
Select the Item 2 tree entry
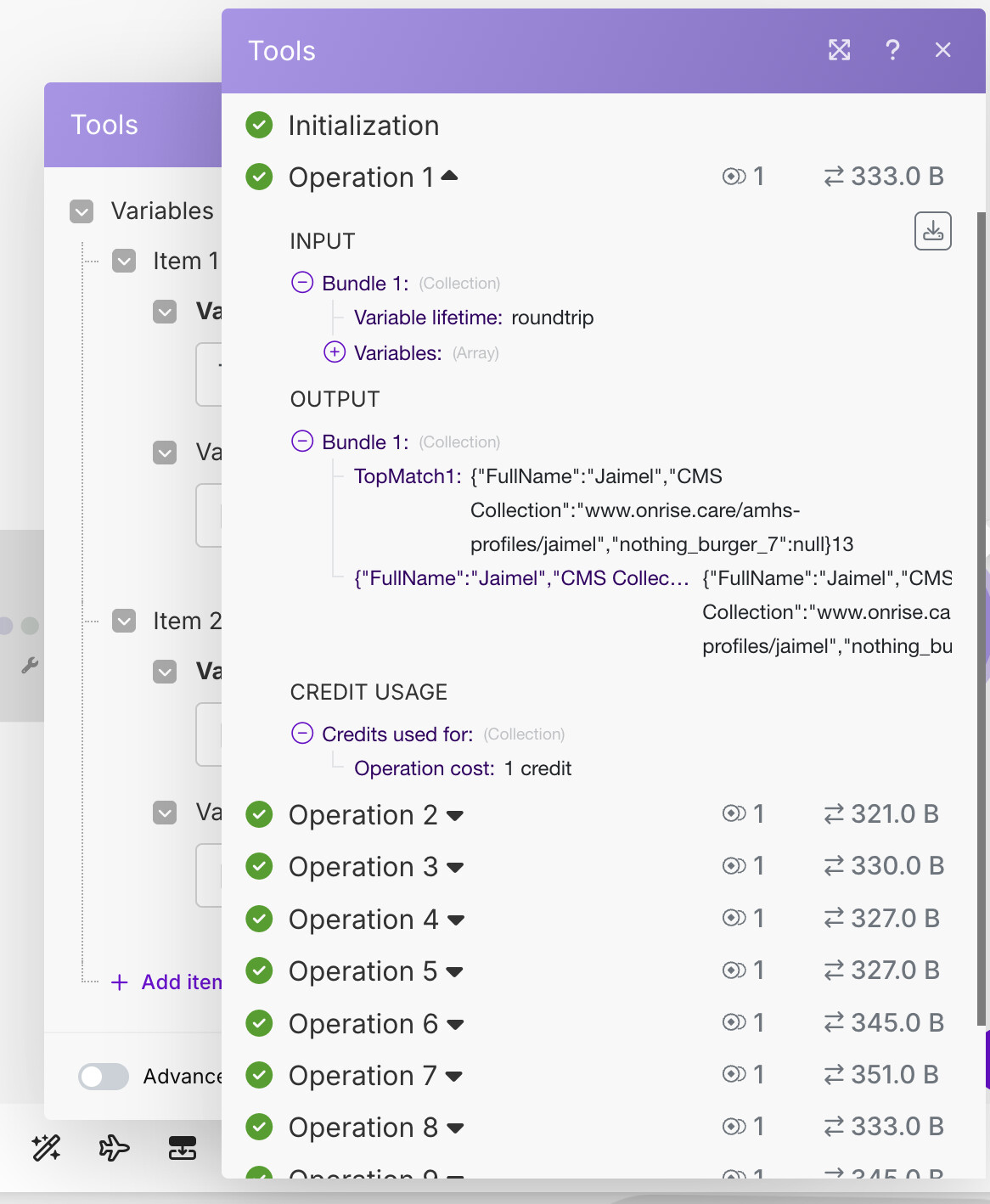click(187, 622)
